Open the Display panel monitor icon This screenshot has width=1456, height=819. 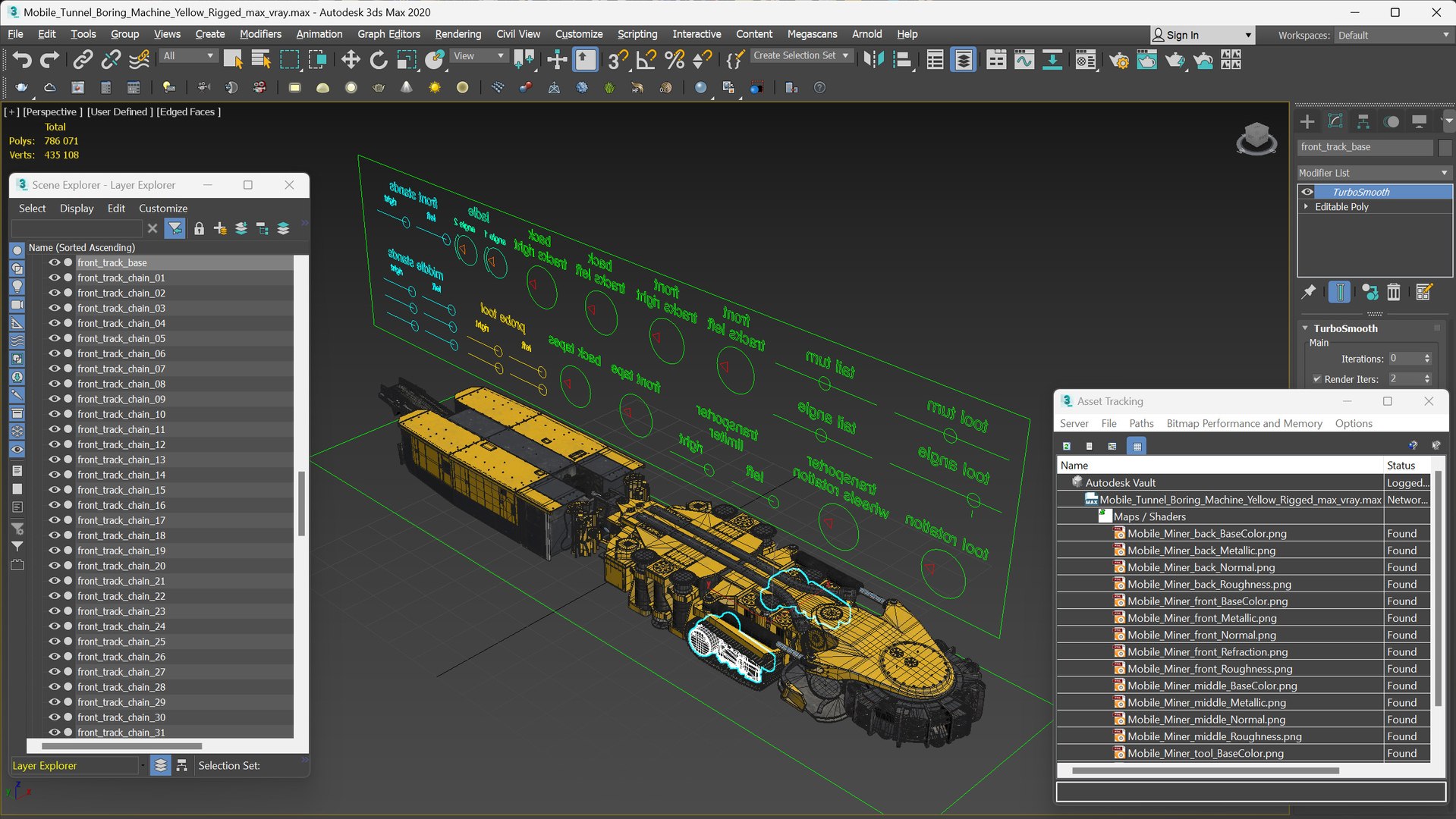[1419, 121]
